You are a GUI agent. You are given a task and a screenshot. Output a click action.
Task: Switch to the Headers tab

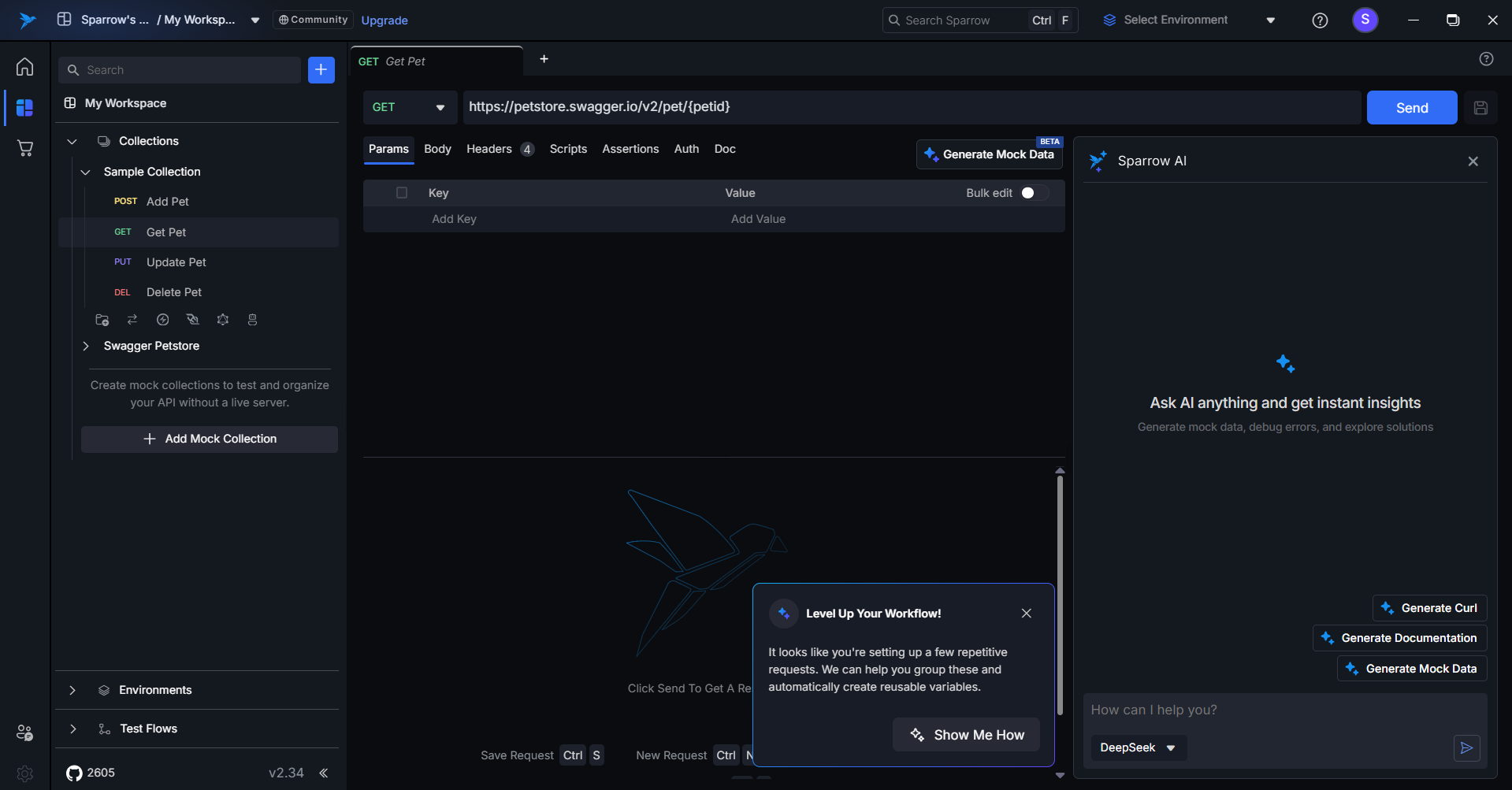[489, 149]
